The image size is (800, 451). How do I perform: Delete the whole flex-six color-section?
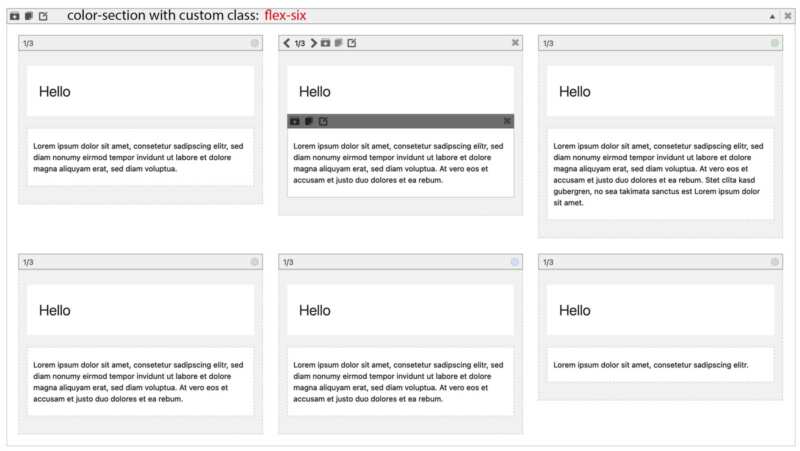[788, 16]
